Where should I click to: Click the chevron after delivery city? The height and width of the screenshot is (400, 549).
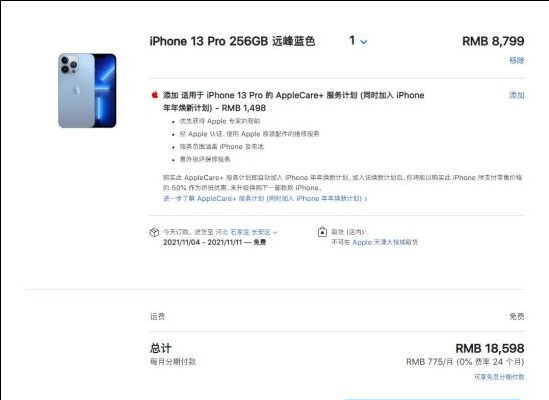pyautogui.click(x=275, y=233)
